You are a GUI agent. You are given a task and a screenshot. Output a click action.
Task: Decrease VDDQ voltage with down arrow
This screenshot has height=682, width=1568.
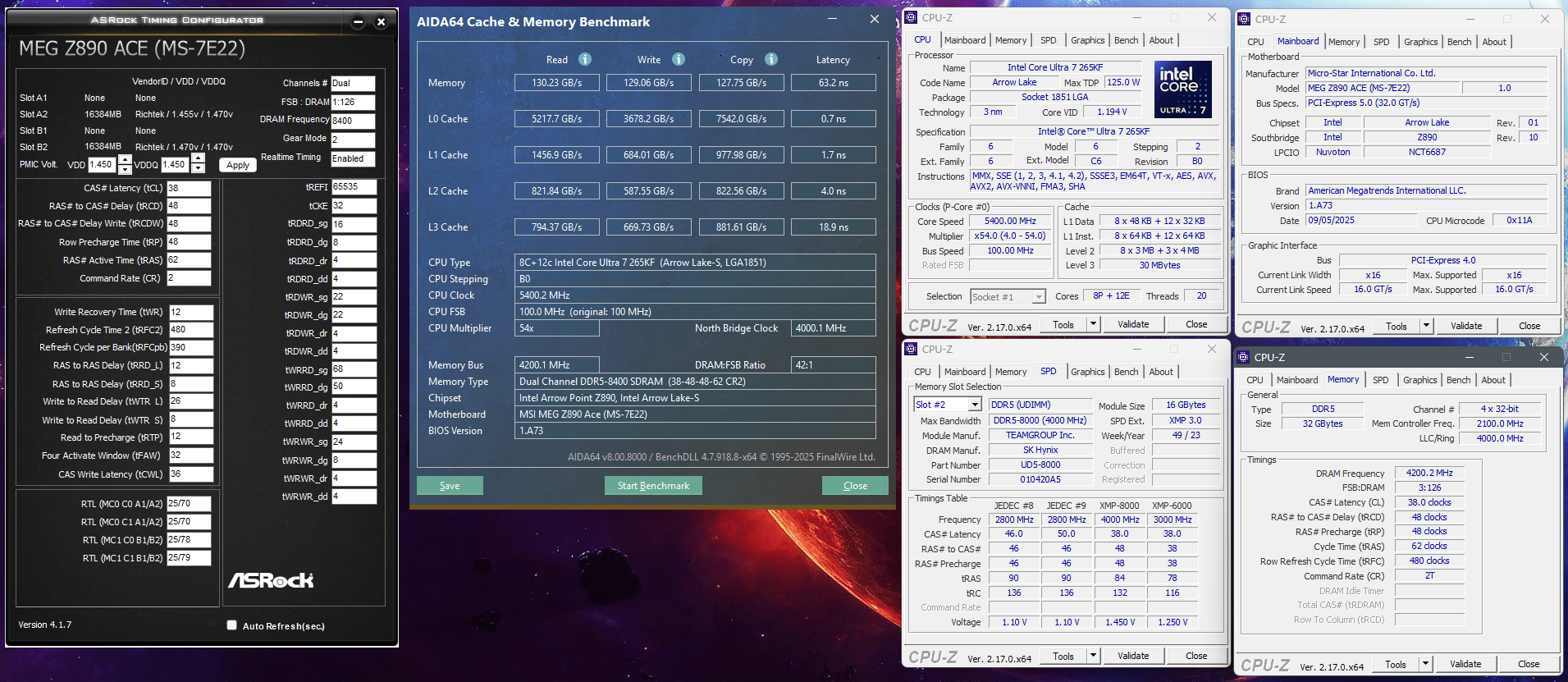coord(198,169)
